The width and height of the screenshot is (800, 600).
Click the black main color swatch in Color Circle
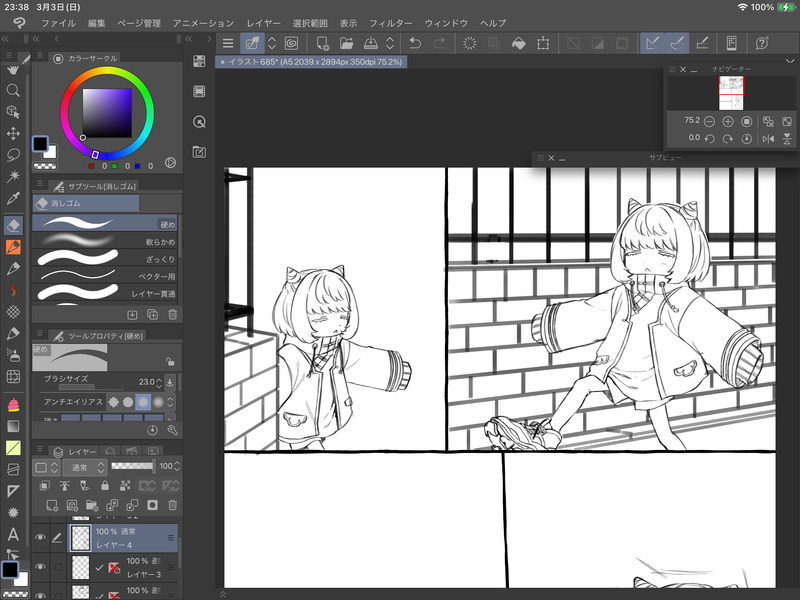point(40,143)
